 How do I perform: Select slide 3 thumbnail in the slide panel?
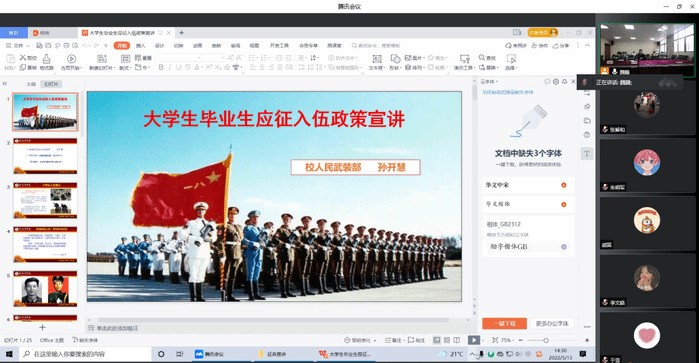tap(45, 200)
